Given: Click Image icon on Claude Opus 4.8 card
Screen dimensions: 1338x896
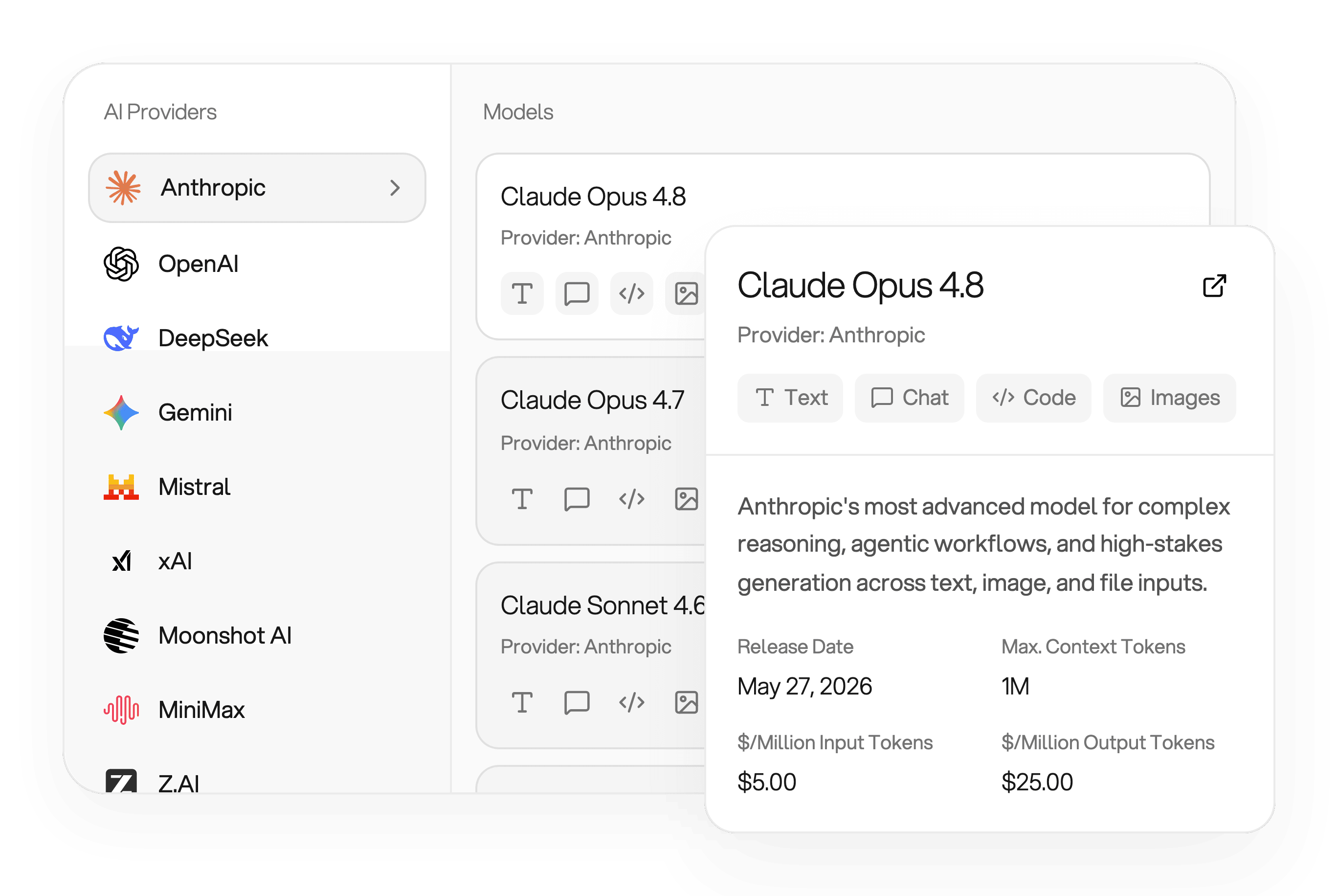Looking at the screenshot, I should (686, 294).
